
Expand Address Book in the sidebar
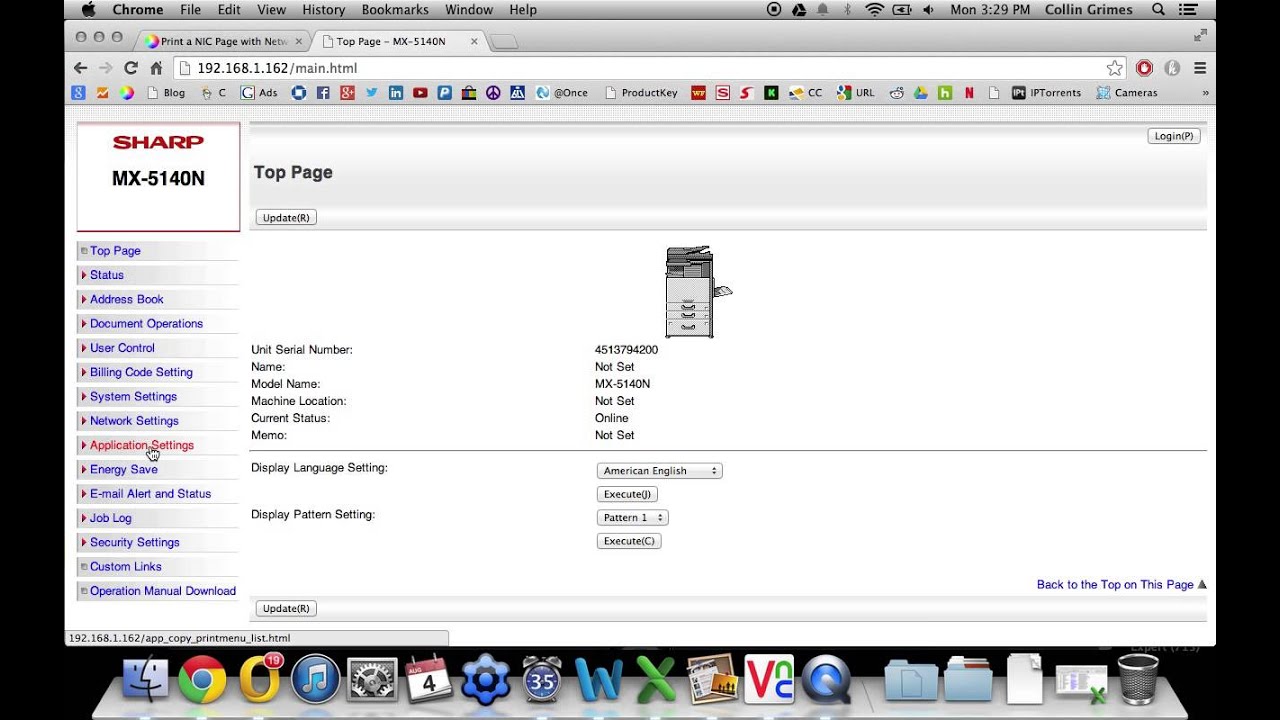click(x=126, y=299)
